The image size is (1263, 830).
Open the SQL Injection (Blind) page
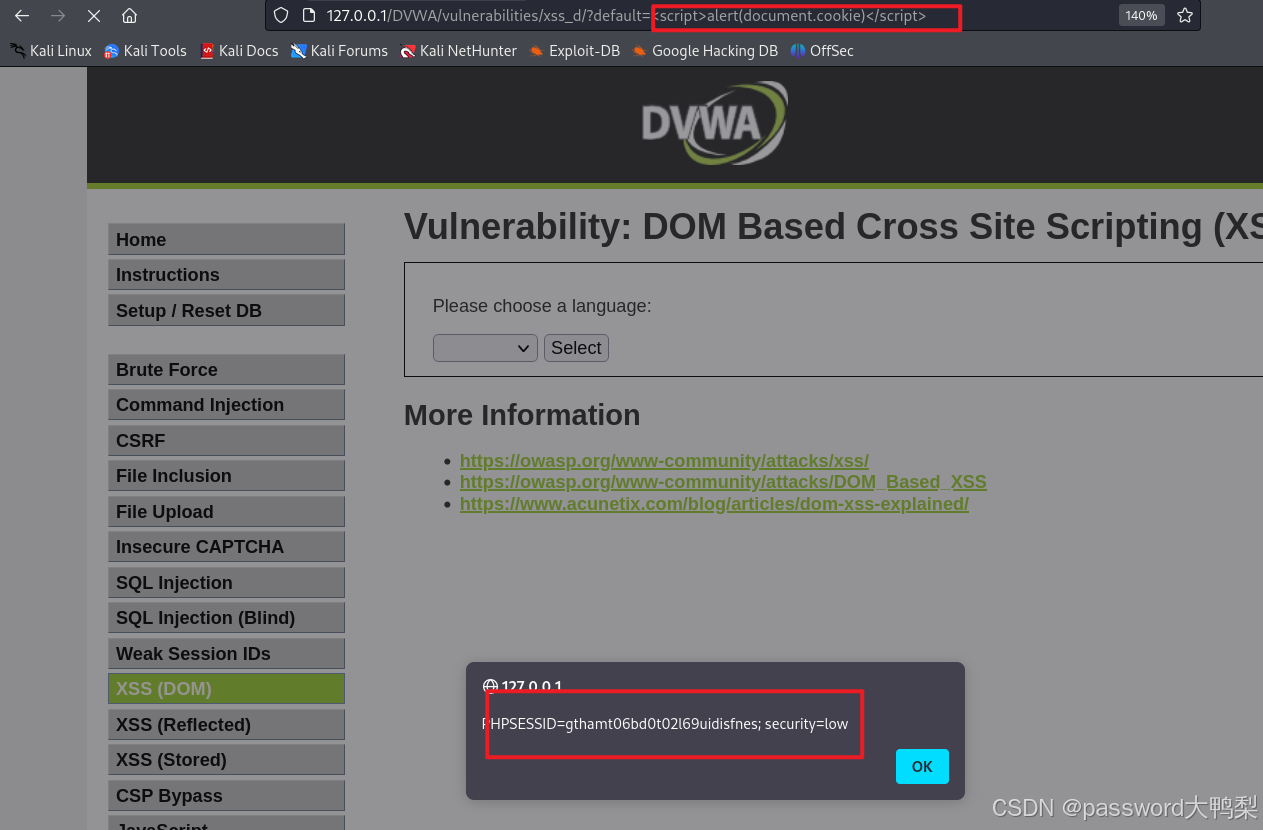pyautogui.click(x=226, y=618)
